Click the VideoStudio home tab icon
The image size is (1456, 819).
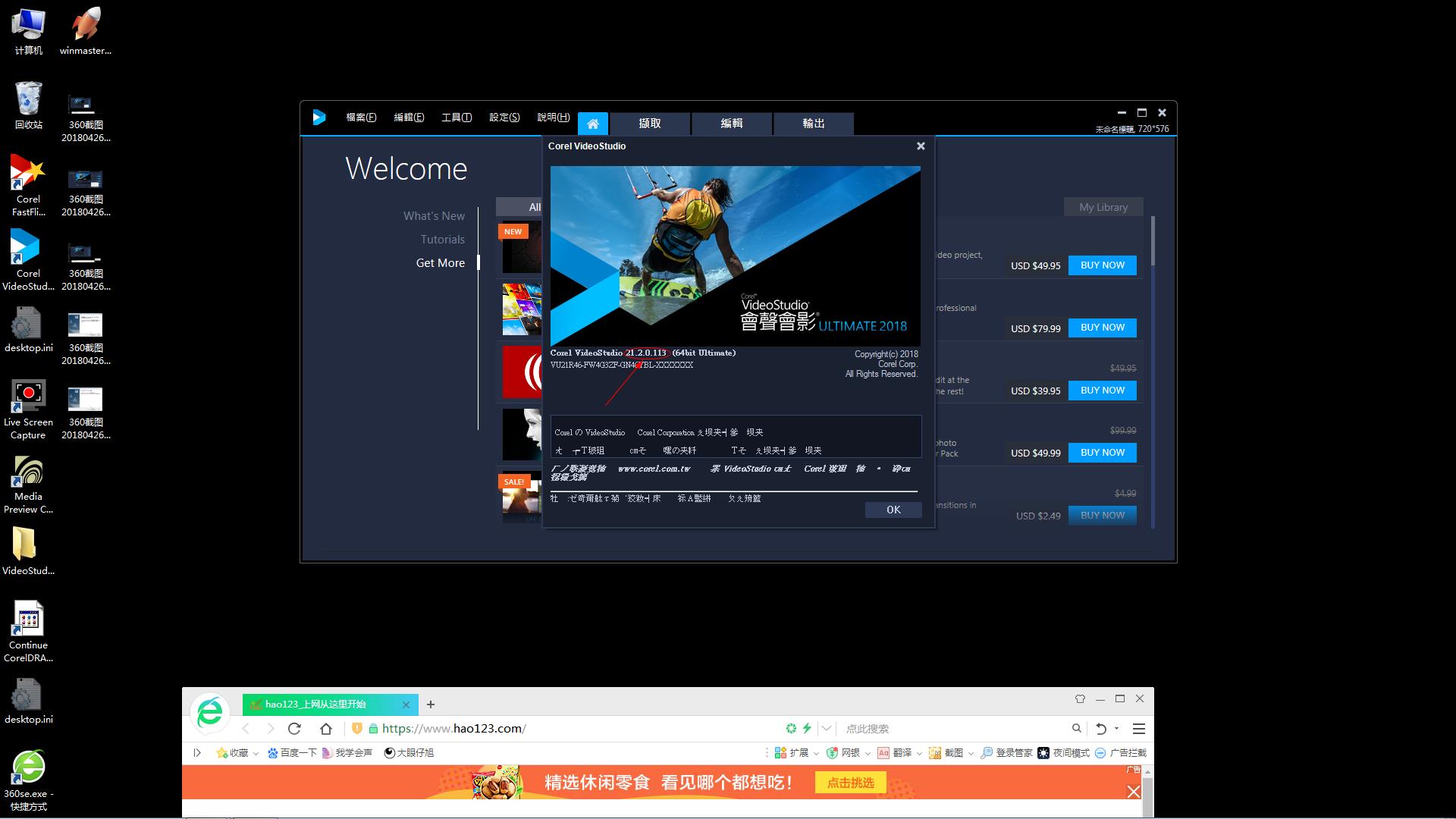(x=593, y=124)
